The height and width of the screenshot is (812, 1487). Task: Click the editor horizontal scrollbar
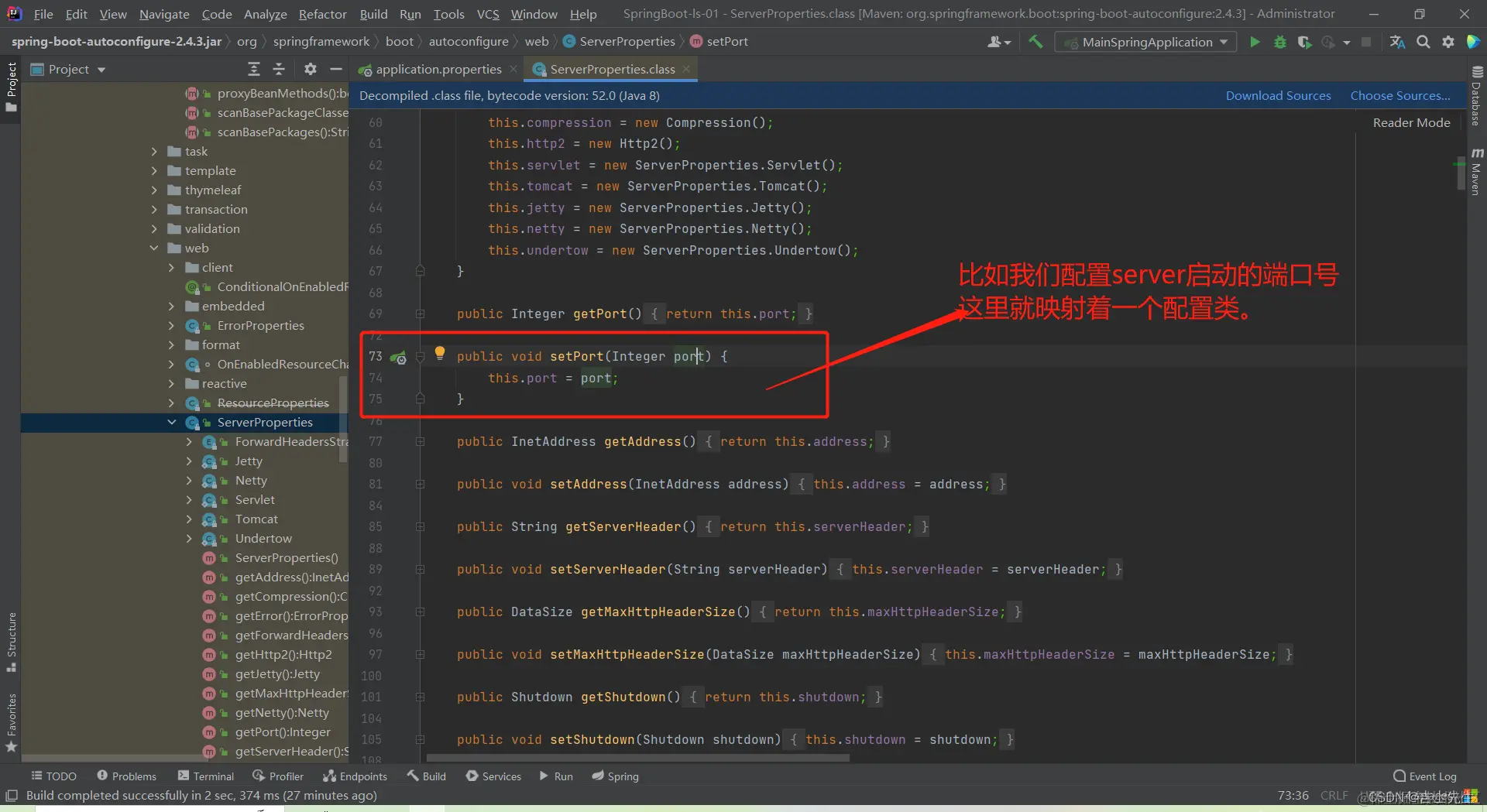tap(637, 758)
